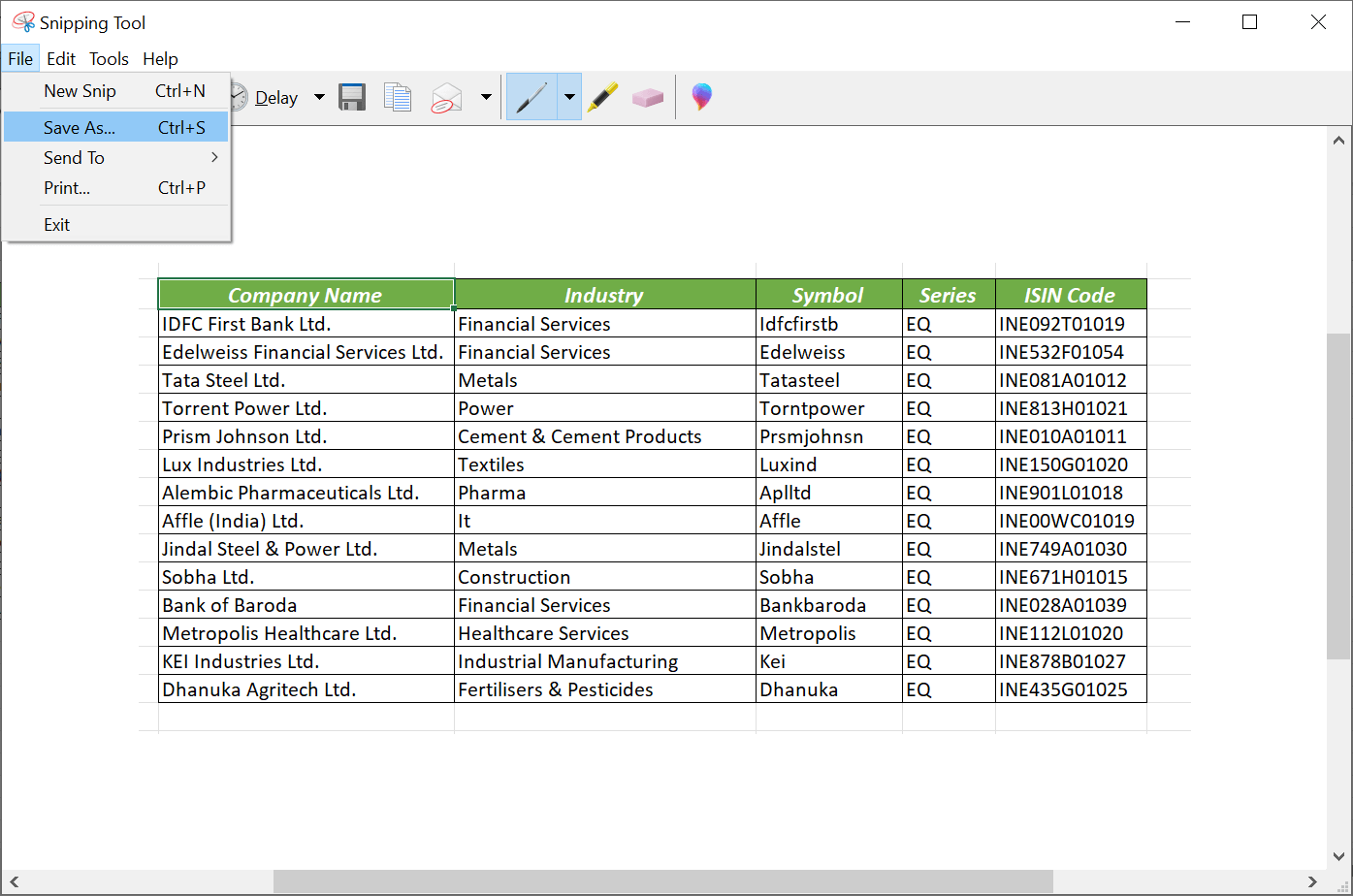Click the Company Name header cell
Image resolution: width=1353 pixels, height=896 pixels.
tap(306, 295)
